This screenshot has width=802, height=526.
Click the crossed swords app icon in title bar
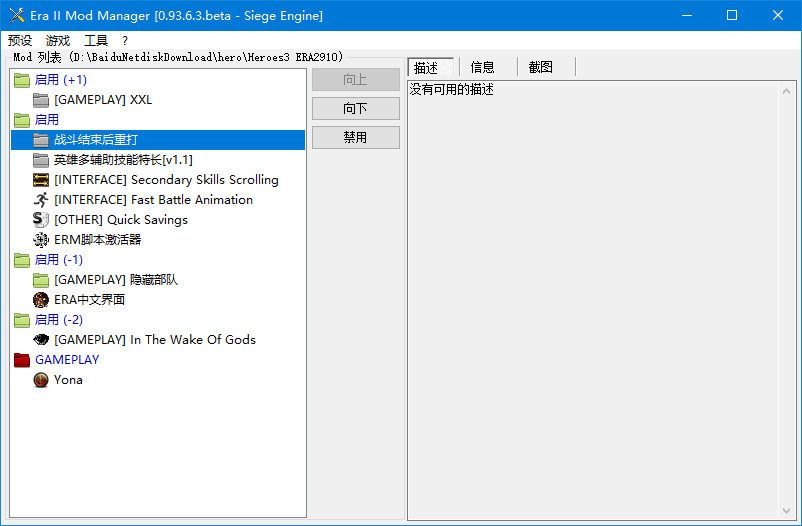(x=17, y=15)
